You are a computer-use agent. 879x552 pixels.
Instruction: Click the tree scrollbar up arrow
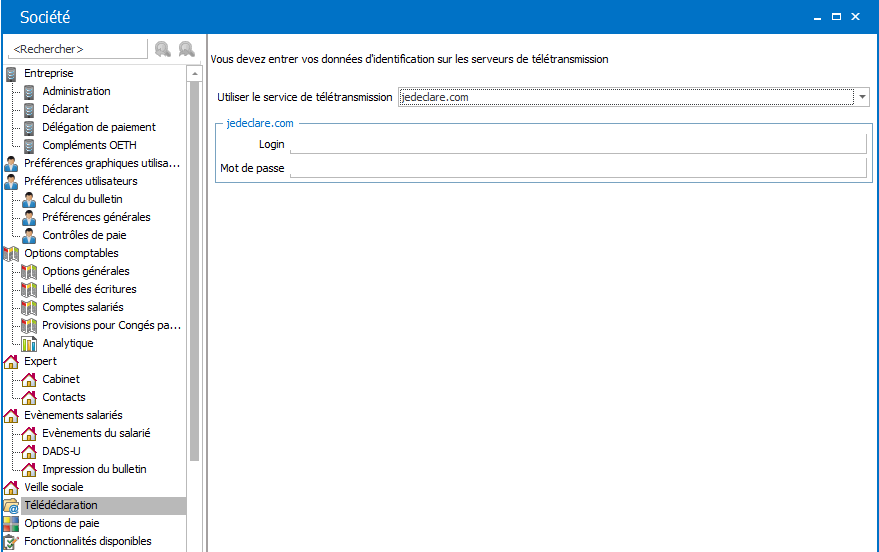pyautogui.click(x=195, y=73)
